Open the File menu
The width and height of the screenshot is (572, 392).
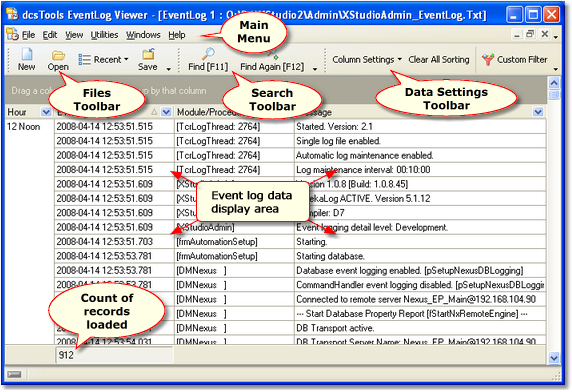coord(28,35)
